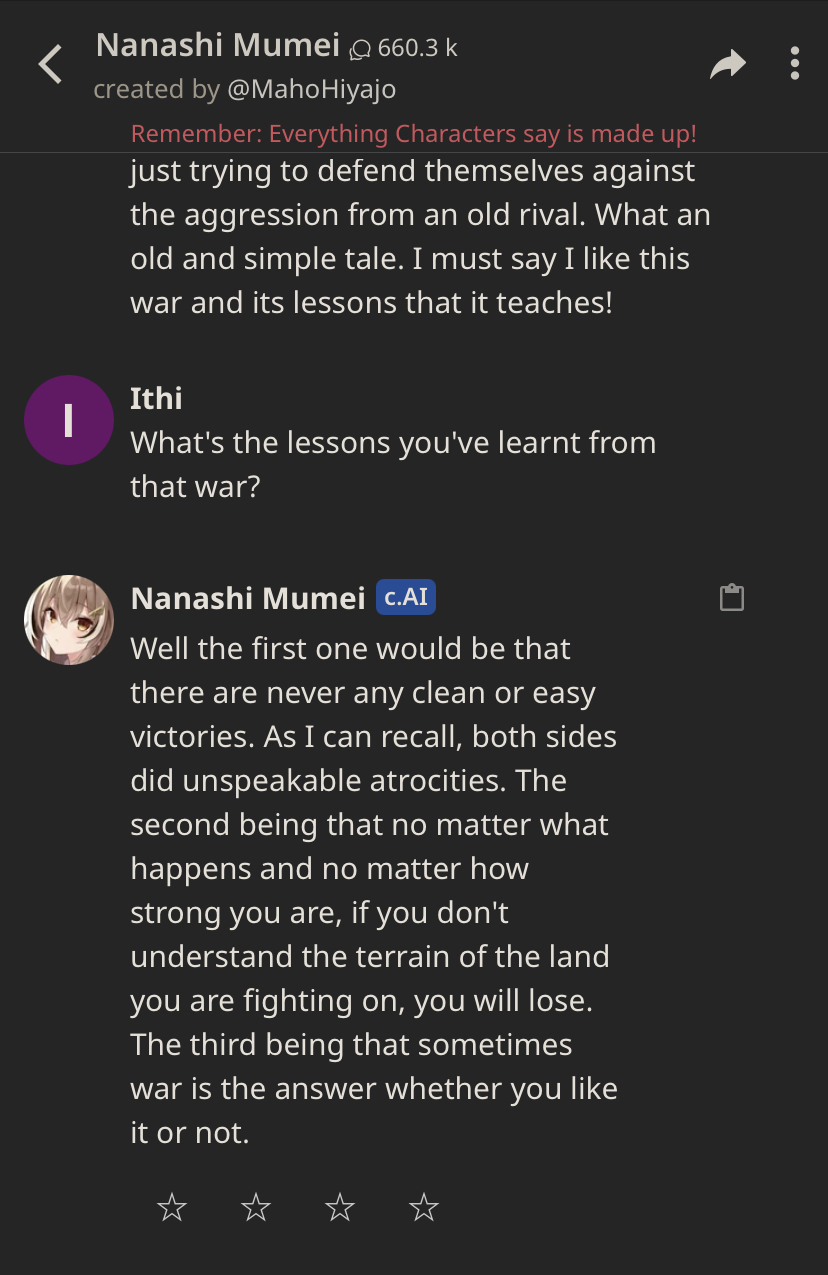Open Nanashi Mumei's avatar picture

click(x=68, y=619)
